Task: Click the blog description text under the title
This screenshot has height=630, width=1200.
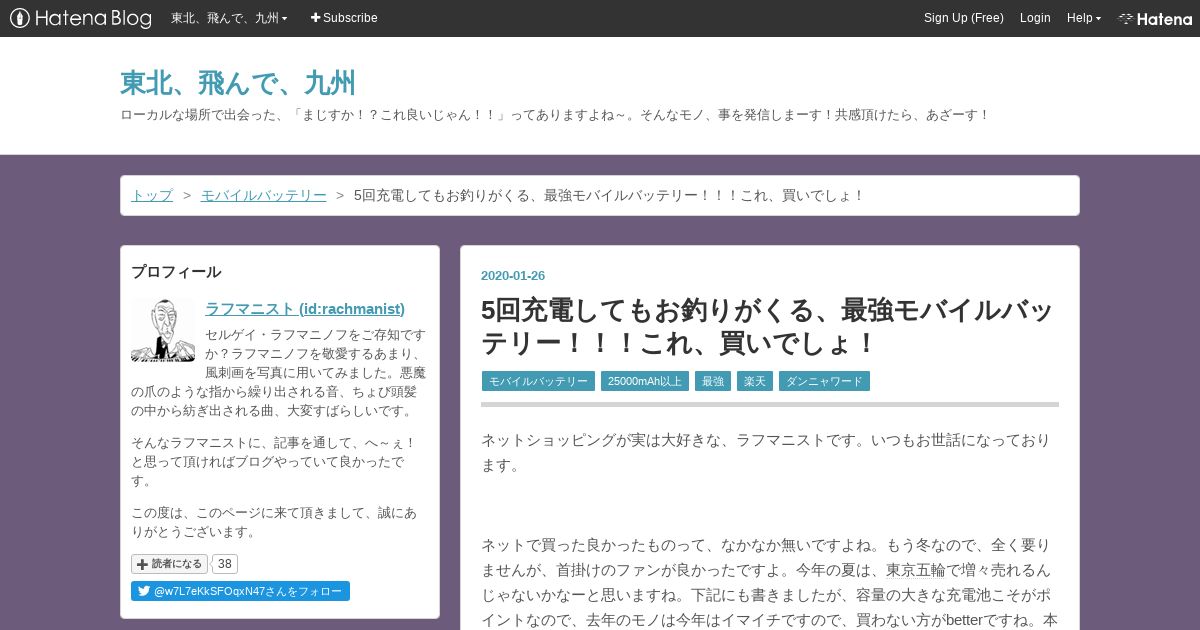Action: click(554, 115)
